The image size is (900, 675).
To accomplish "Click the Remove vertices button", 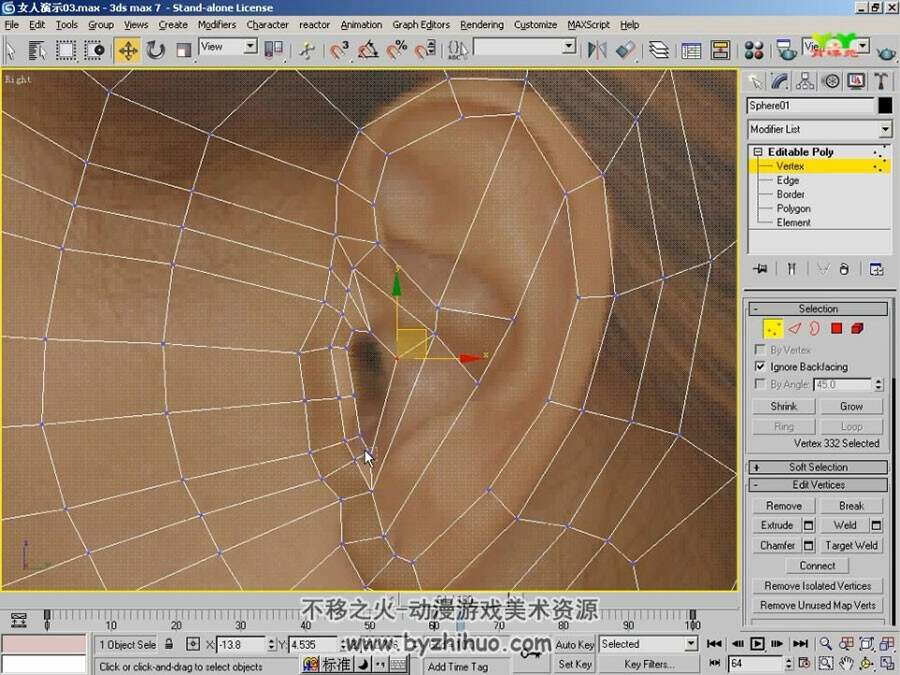I will pyautogui.click(x=783, y=506).
